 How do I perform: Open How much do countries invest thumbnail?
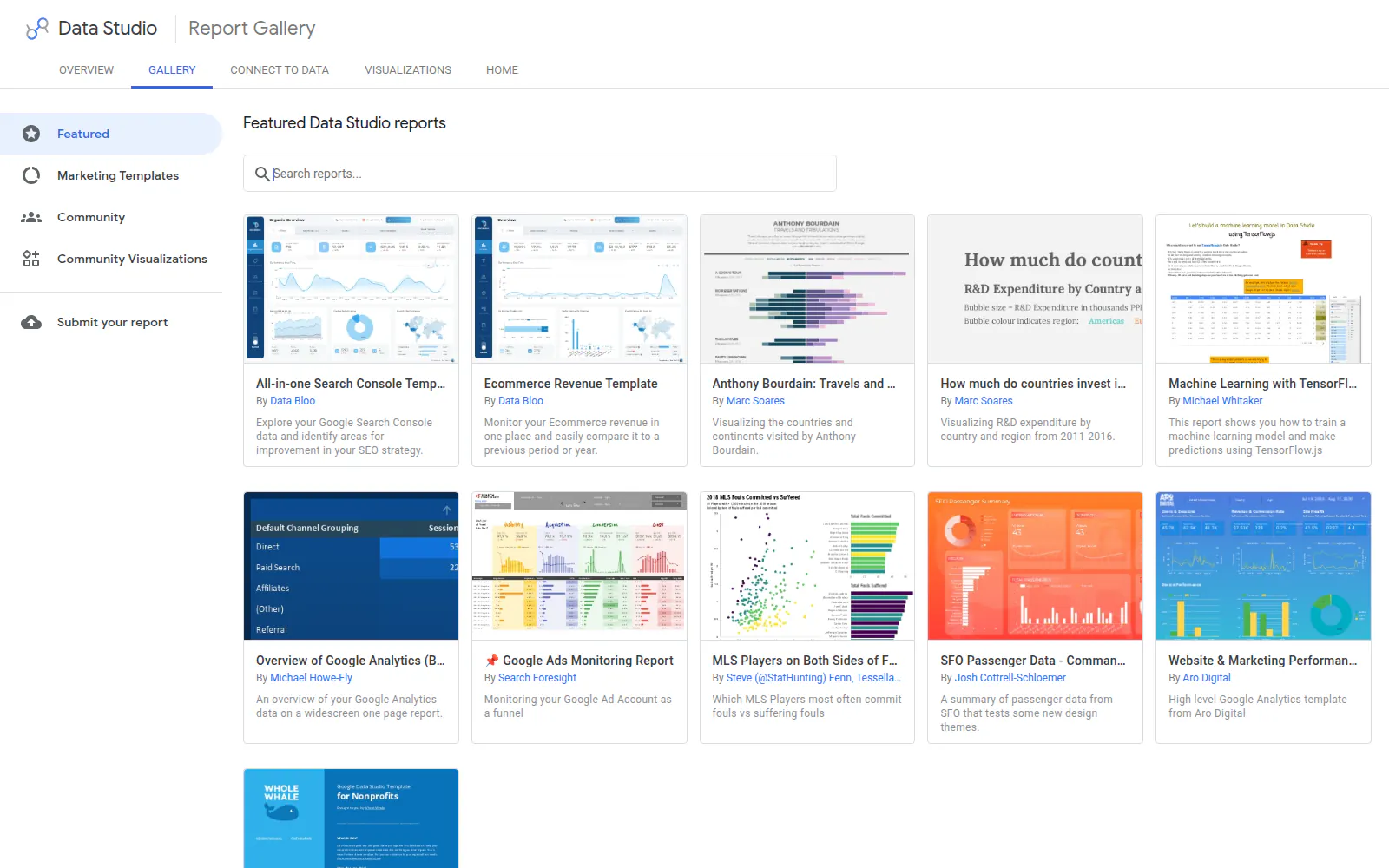(1035, 289)
